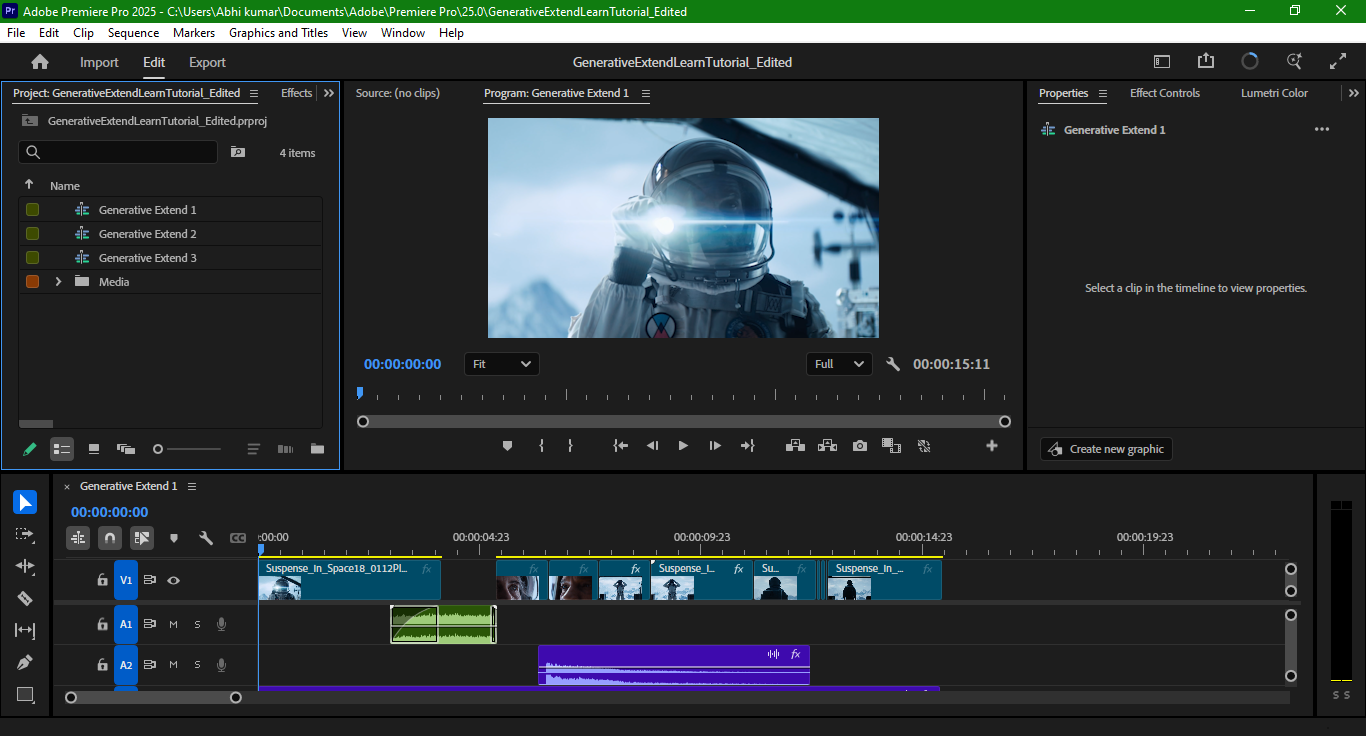Select the Track Select Forward tool
Screen dimensions: 1366x736
click(25, 534)
